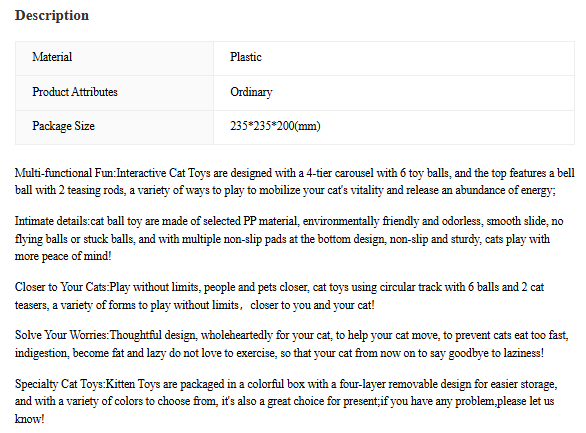The width and height of the screenshot is (586, 433).
Task: Click the Plastic value cell
Action: coord(394,59)
